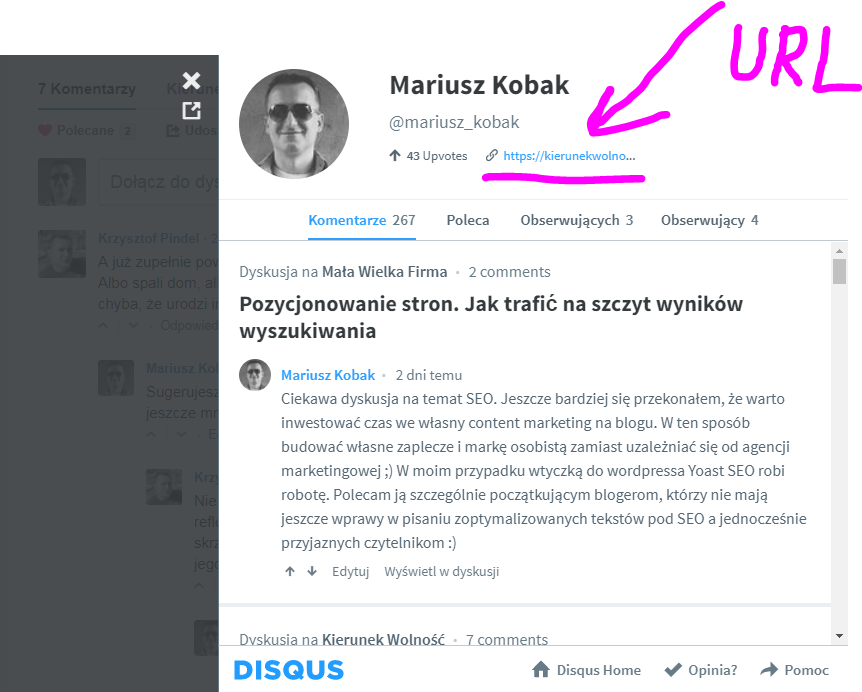Viewport: 862px width, 692px height.
Task: Click Edytuj below the SEO comment
Action: [x=351, y=571]
